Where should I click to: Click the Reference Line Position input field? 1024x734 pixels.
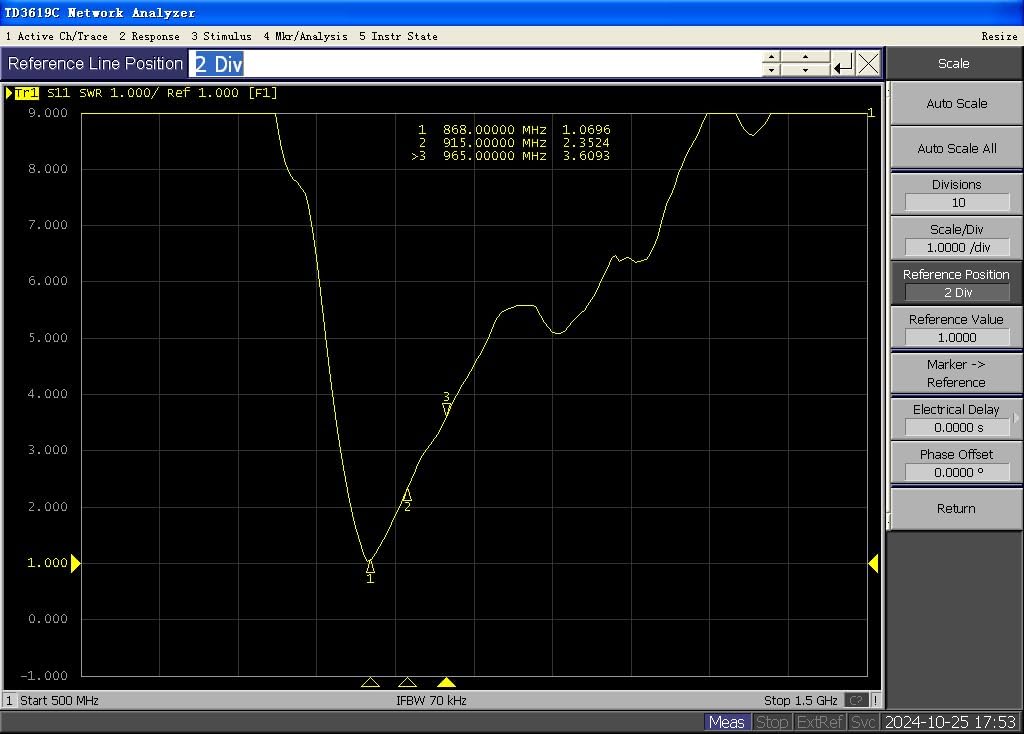476,64
